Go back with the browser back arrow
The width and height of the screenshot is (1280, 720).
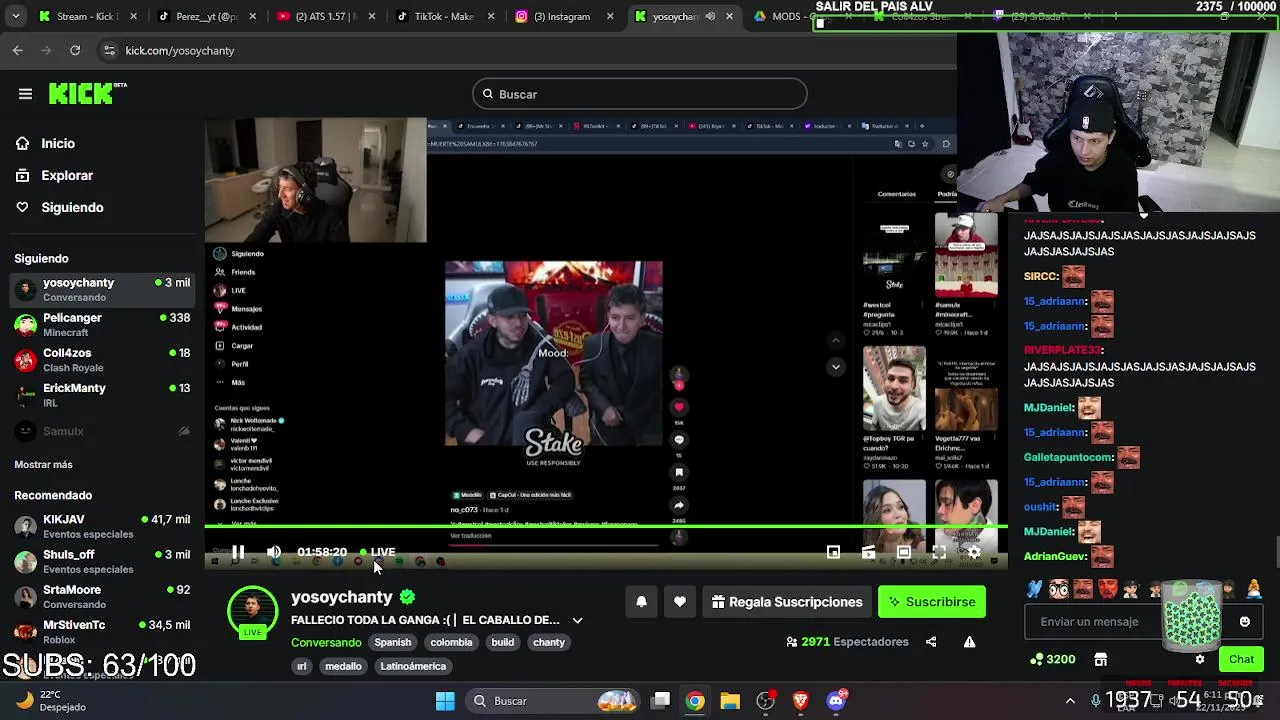click(18, 50)
